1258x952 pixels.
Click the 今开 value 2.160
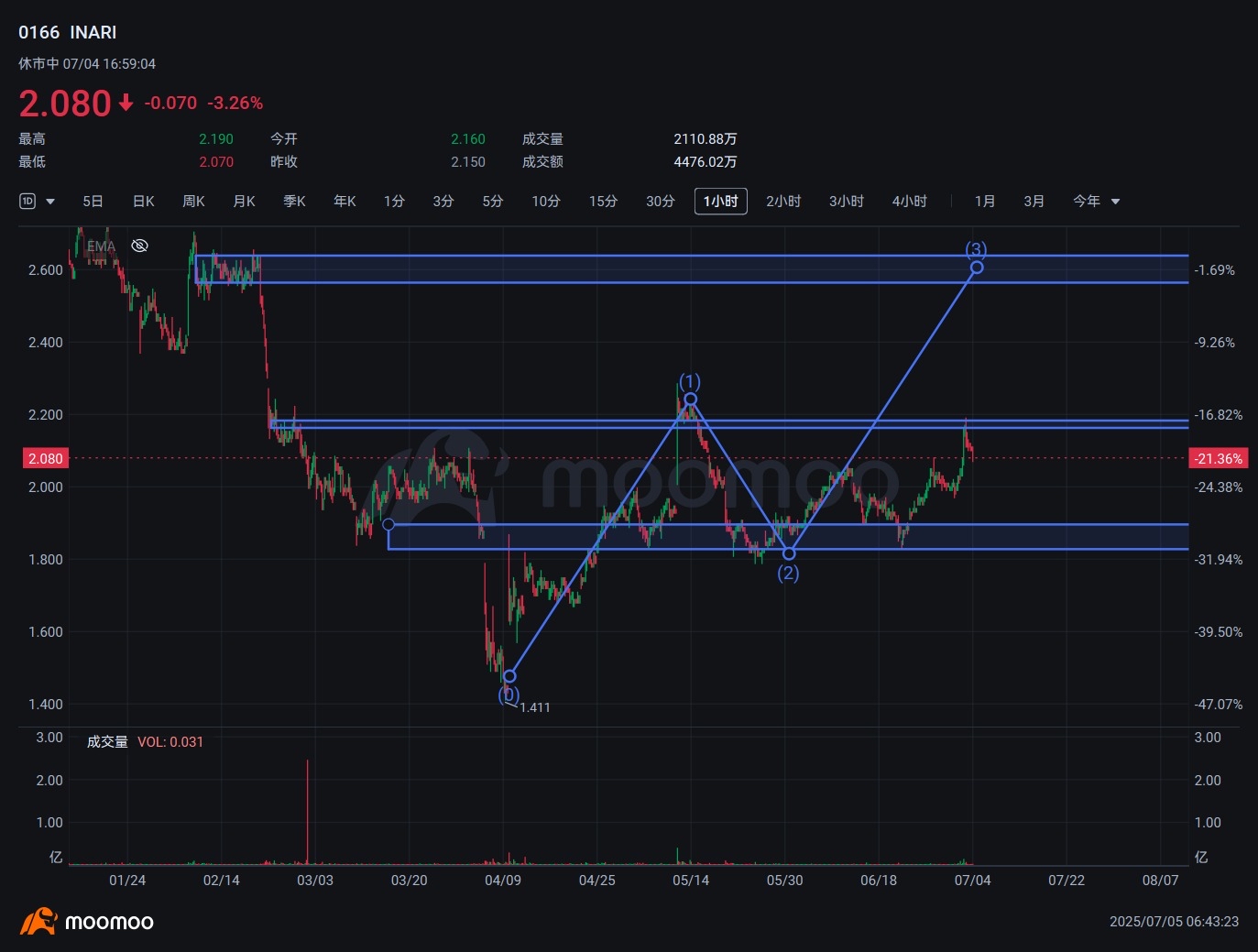tap(468, 138)
